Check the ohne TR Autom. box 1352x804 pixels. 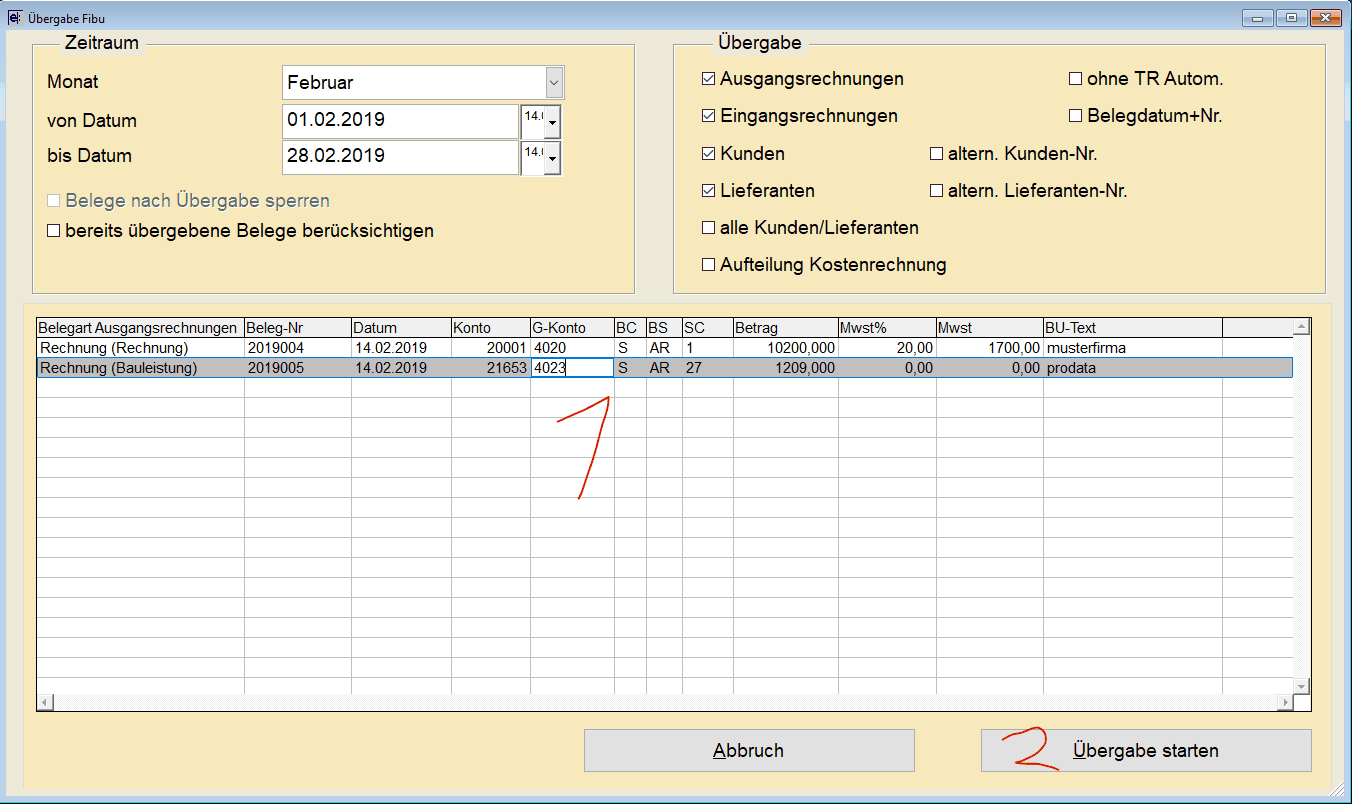(x=1076, y=79)
